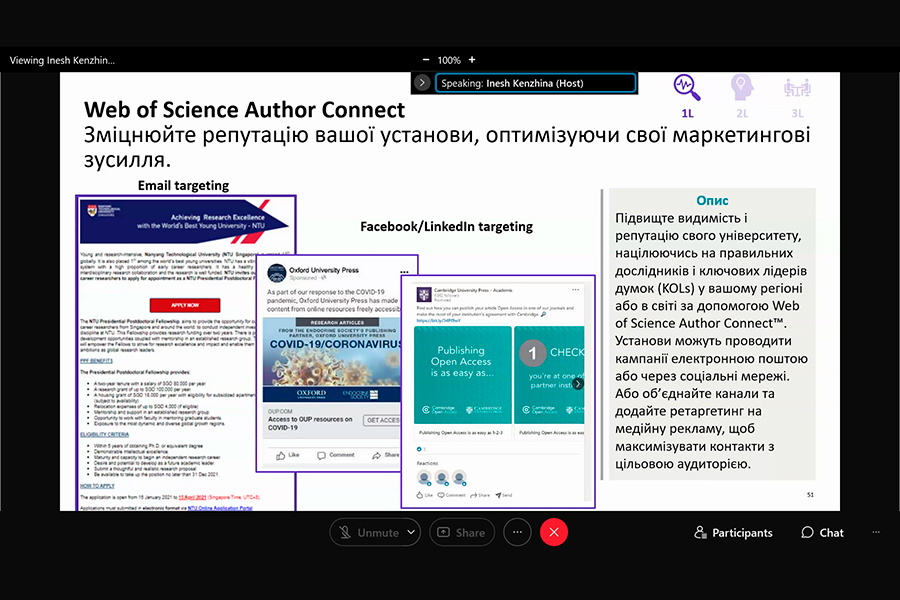Comment on the Cambridge LinkedIn post
The height and width of the screenshot is (600, 900).
click(x=451, y=495)
